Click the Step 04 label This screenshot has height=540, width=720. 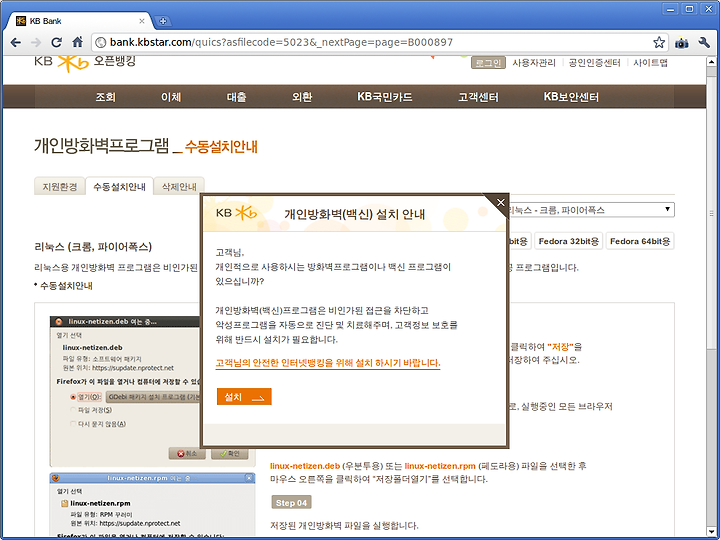coord(292,503)
